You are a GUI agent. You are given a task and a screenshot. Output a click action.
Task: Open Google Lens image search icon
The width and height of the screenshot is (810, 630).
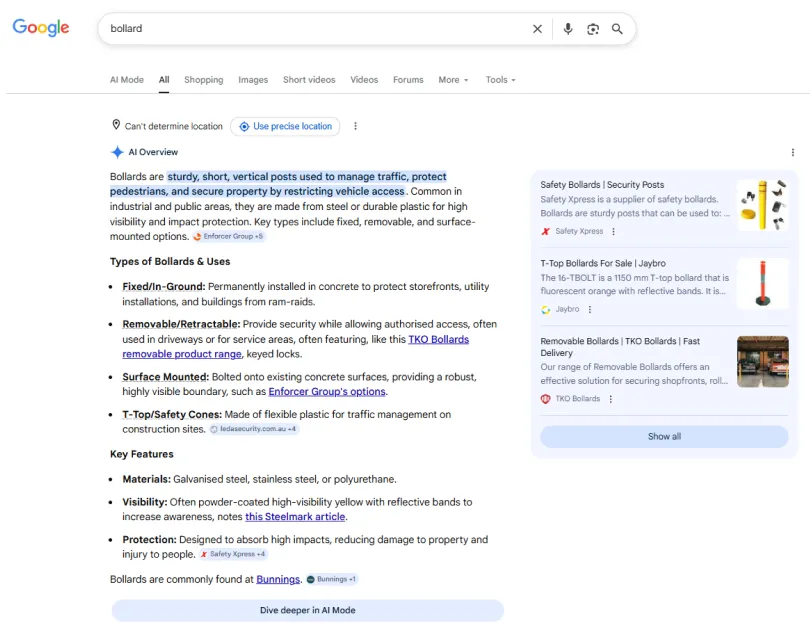pos(593,29)
